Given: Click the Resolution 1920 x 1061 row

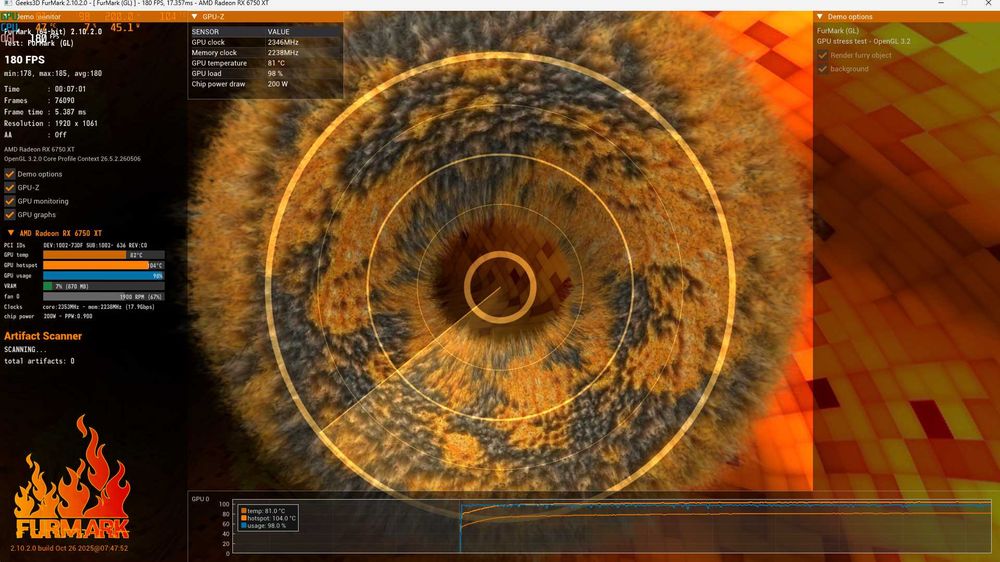Looking at the screenshot, I should pyautogui.click(x=51, y=124).
